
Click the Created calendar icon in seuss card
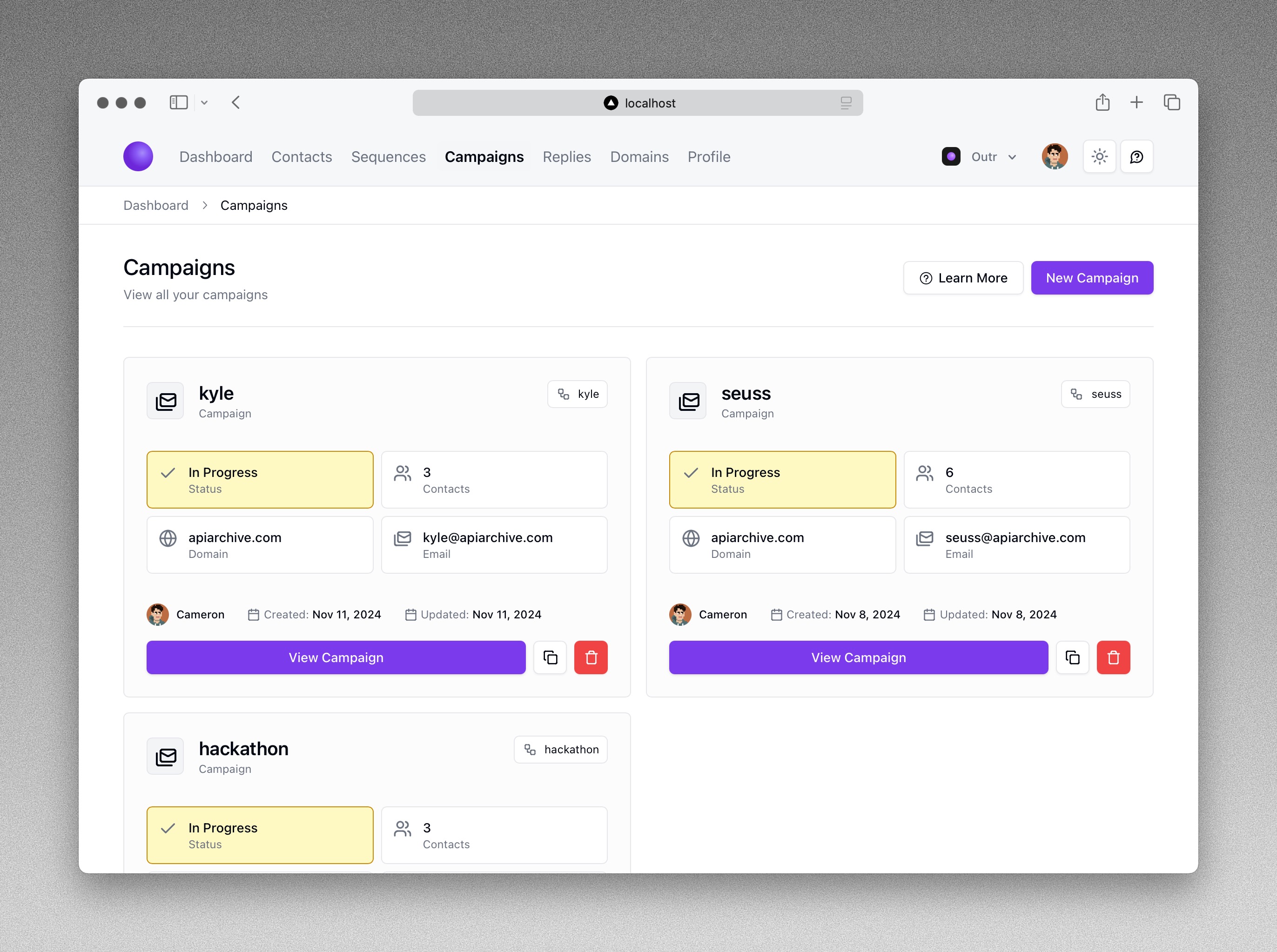(776, 615)
